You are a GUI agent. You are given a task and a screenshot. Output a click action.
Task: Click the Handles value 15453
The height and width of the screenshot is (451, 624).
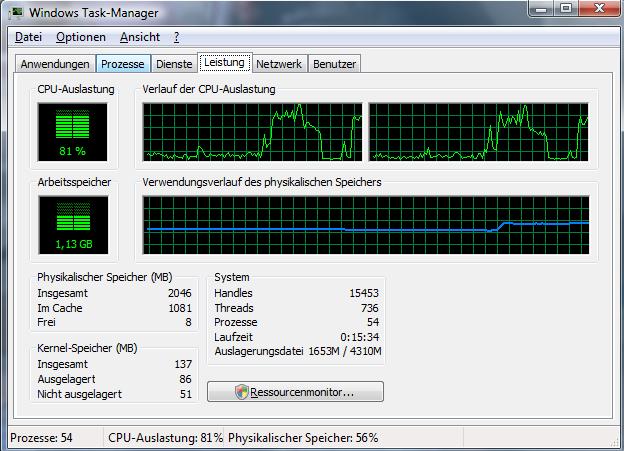pos(364,293)
